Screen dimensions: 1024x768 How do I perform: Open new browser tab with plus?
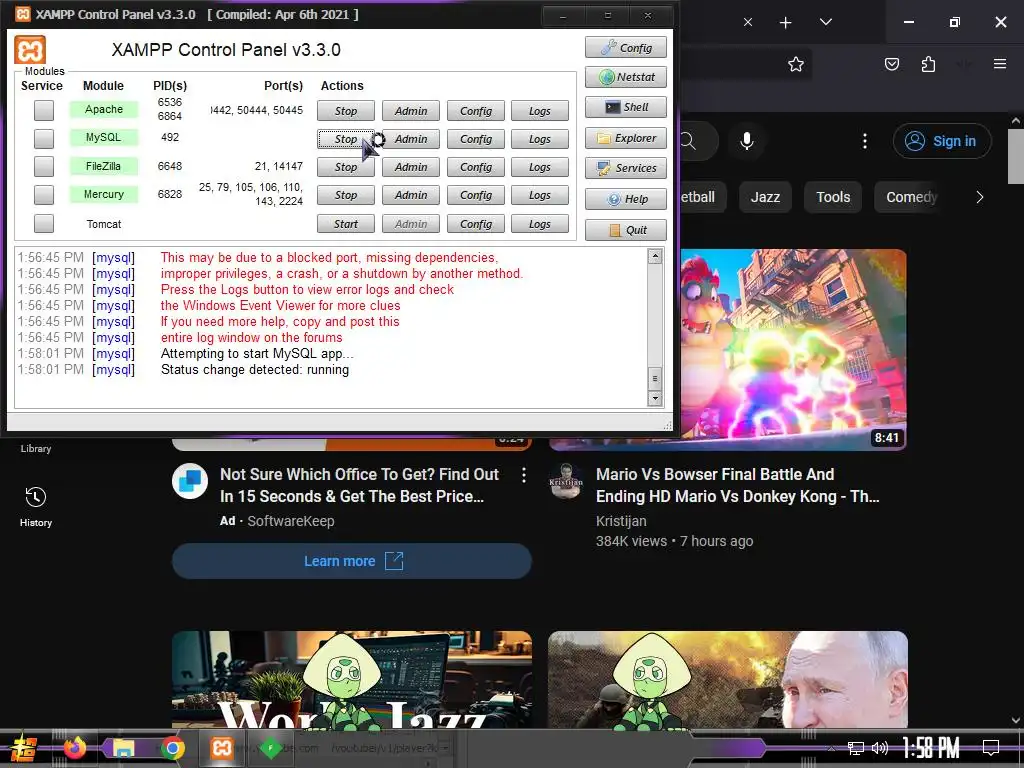tap(786, 23)
